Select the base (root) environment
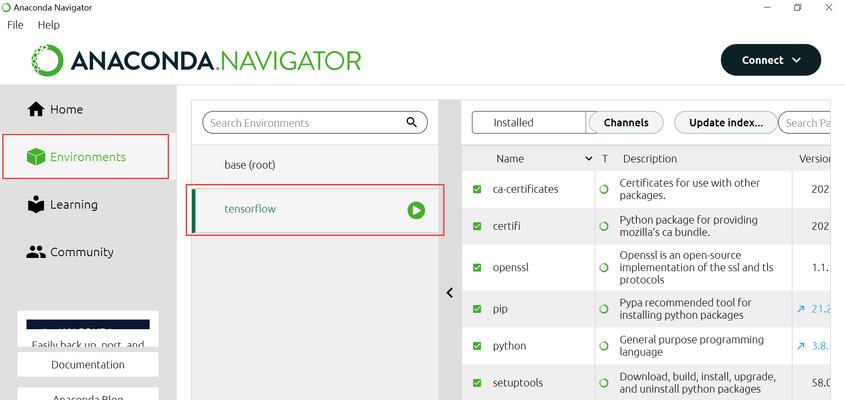 tap(315, 164)
